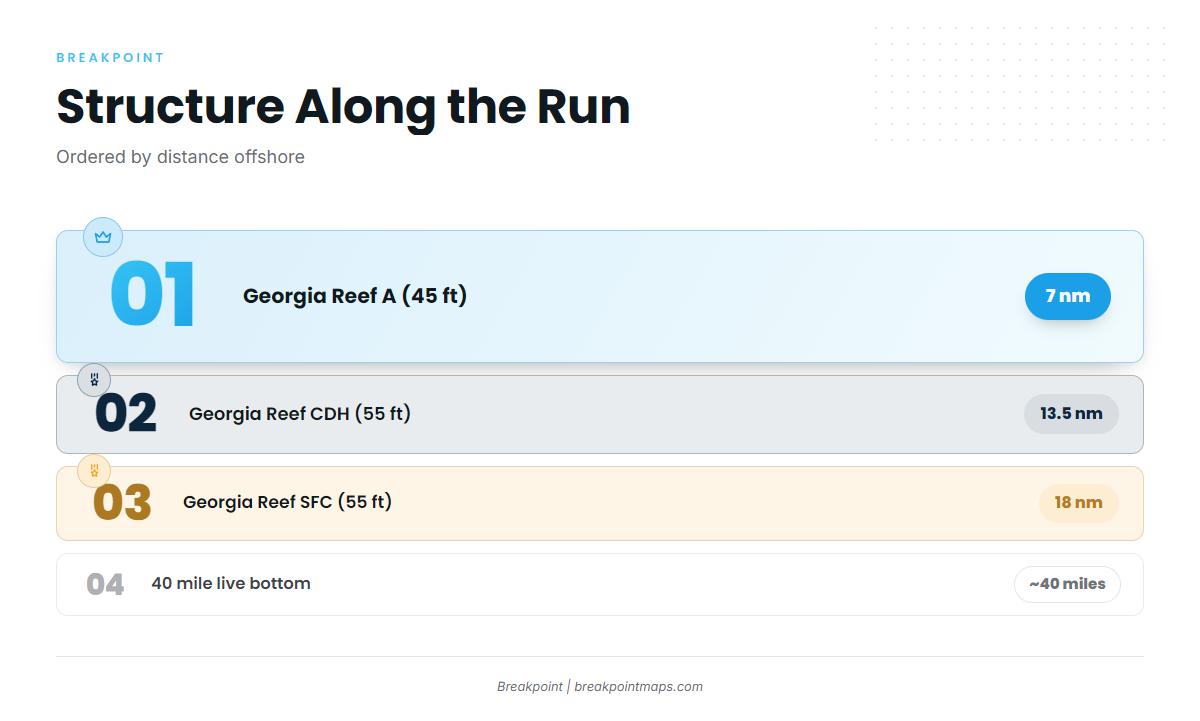Click the Ordered by distance offshore subtitle

click(180, 157)
